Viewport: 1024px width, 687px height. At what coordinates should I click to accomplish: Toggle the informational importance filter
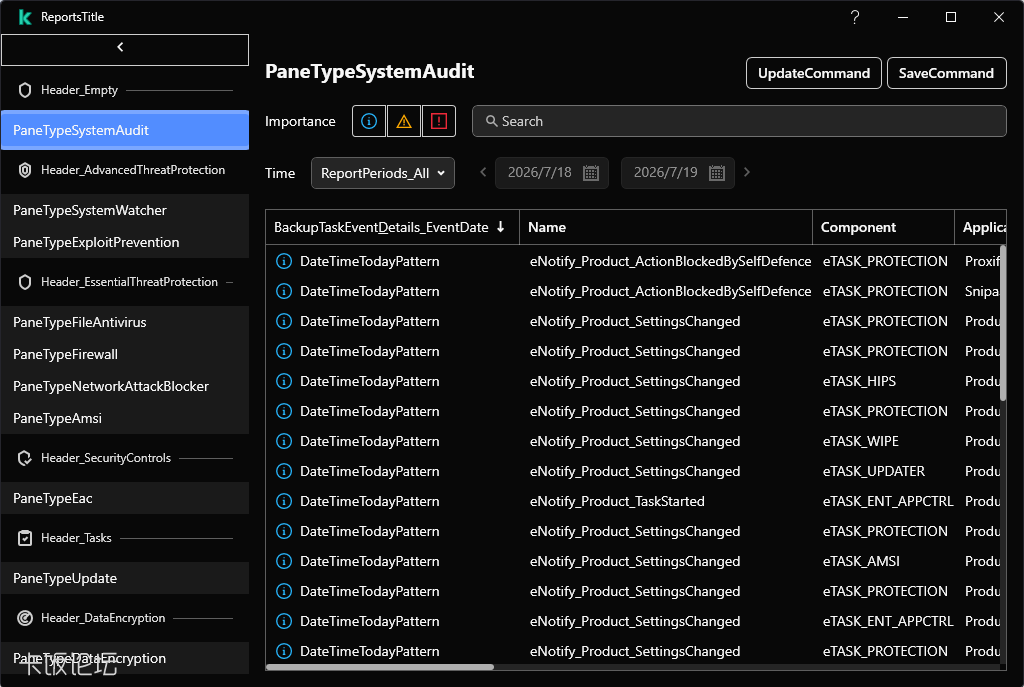pyautogui.click(x=369, y=121)
